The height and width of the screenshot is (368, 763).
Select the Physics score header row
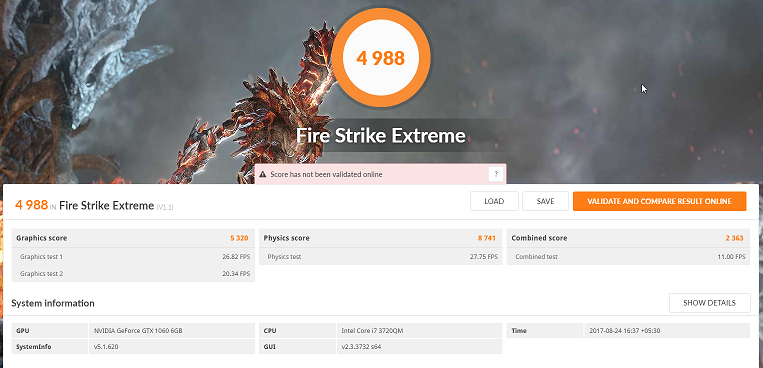381,238
